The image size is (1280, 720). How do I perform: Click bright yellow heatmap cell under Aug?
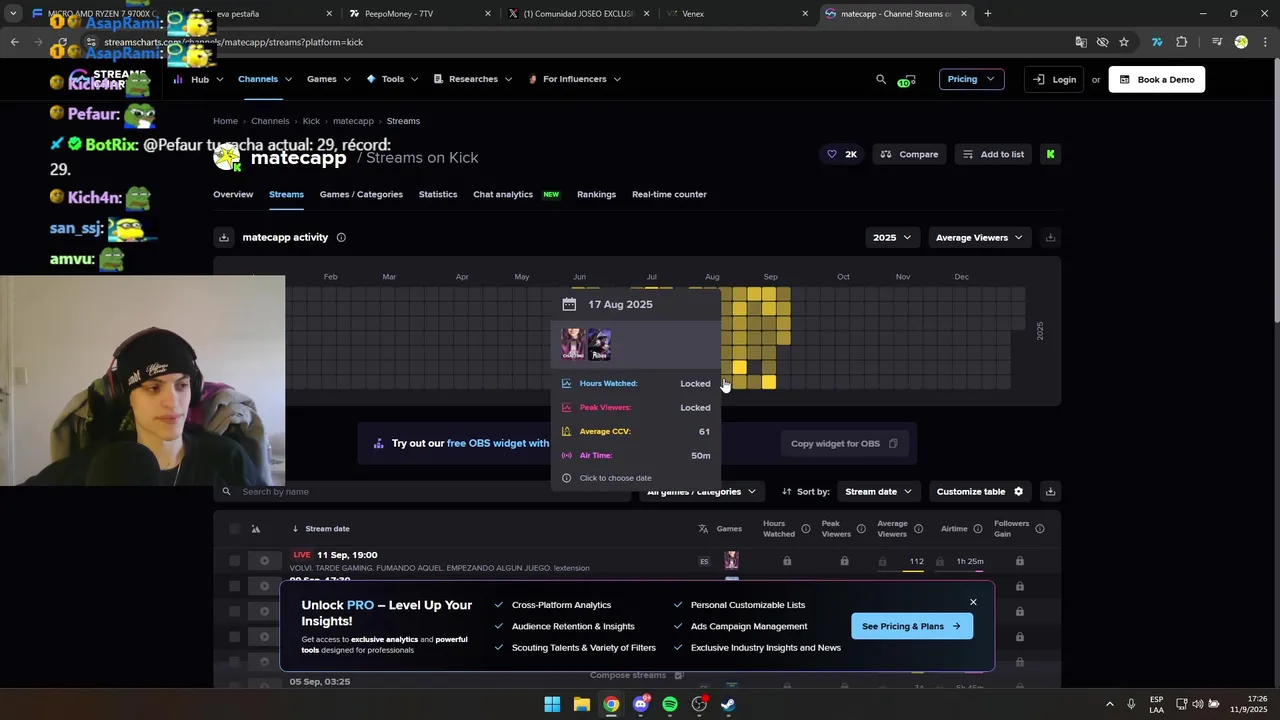click(x=739, y=368)
